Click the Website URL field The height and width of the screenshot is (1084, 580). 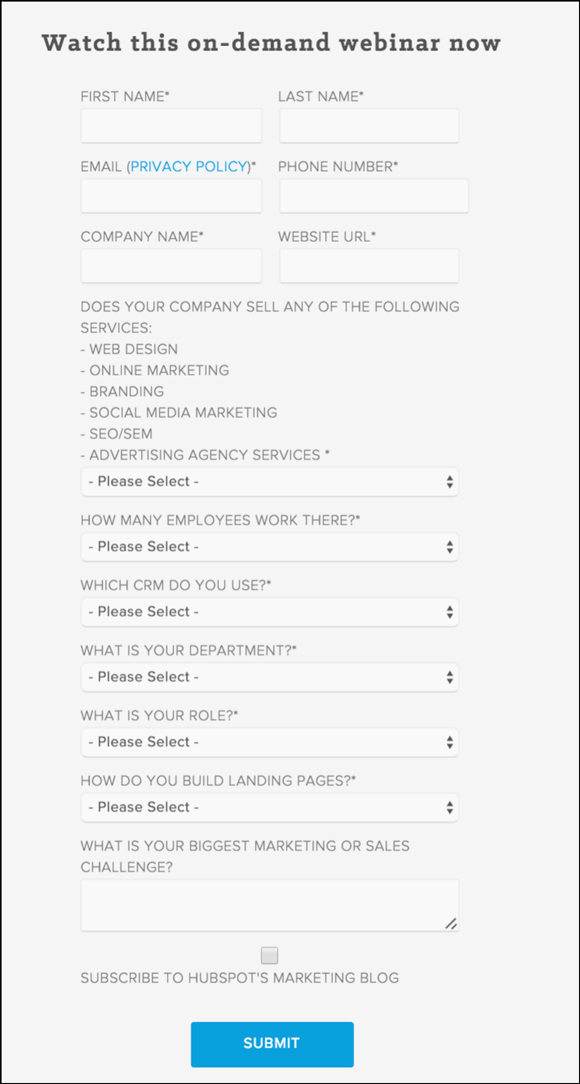[369, 266]
